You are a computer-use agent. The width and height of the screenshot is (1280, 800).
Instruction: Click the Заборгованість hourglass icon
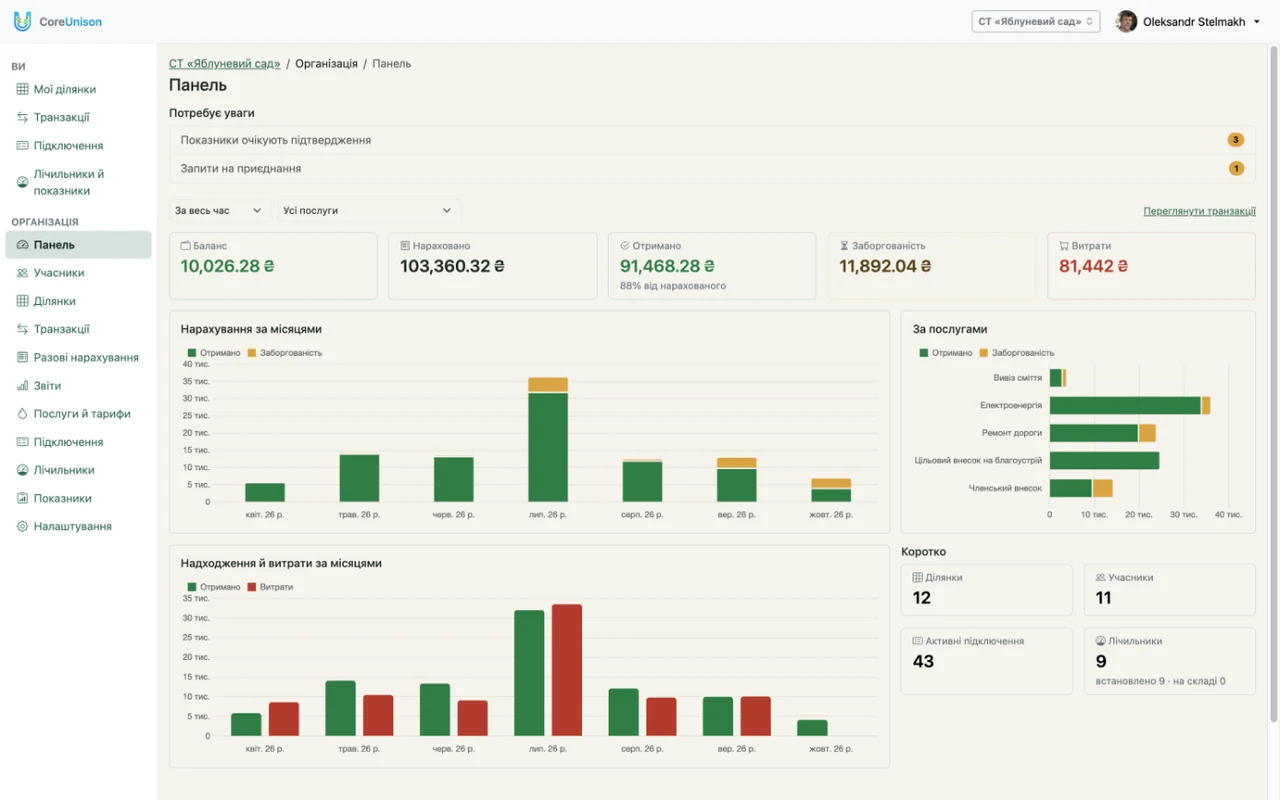844,245
